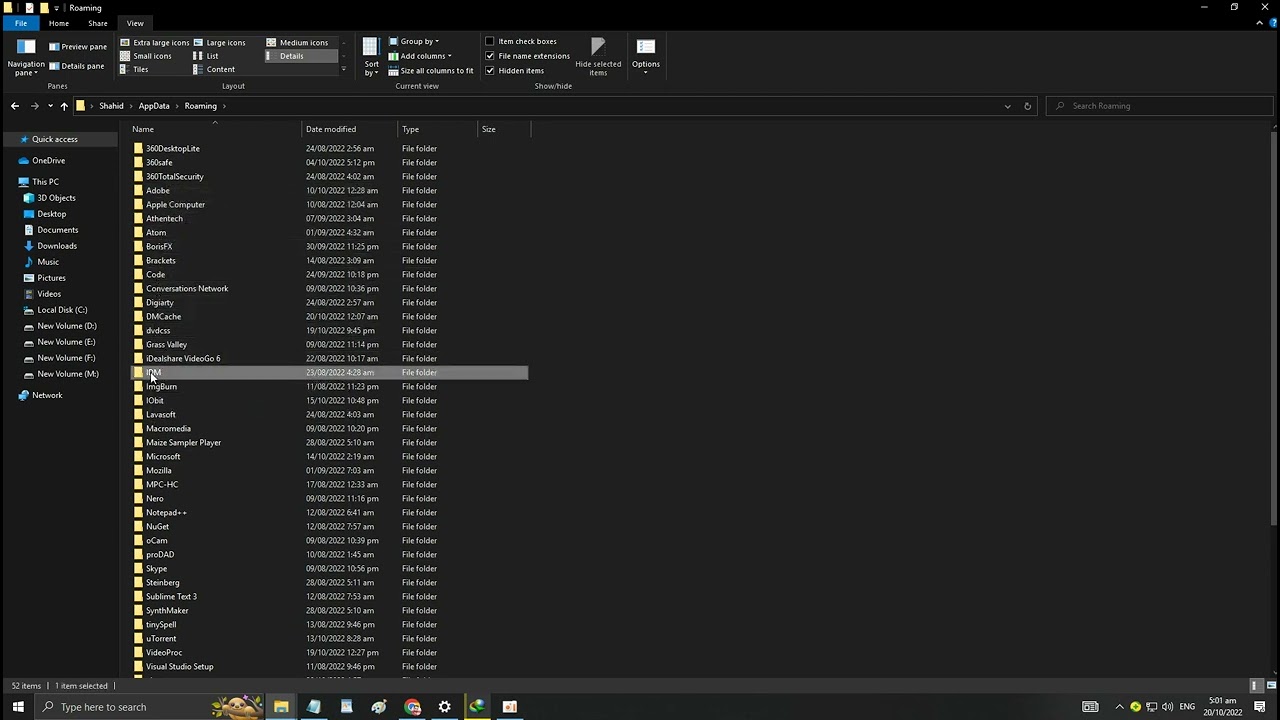Select the Mozilla folder row
This screenshot has height=720, width=1280.
[330, 470]
